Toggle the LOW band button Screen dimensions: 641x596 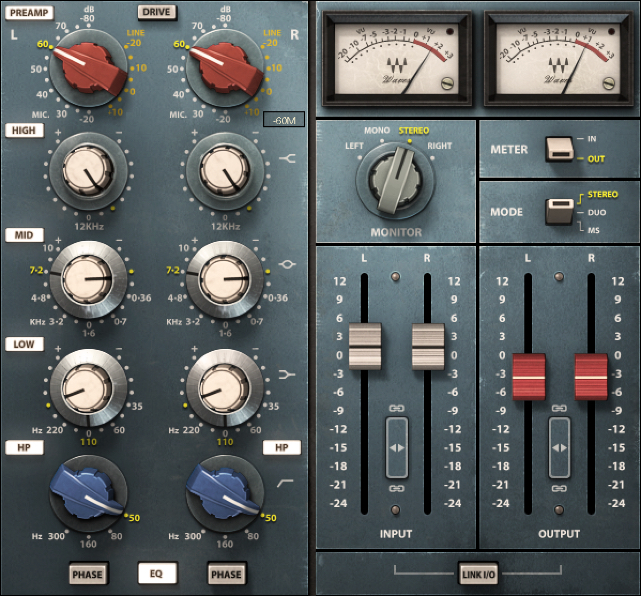coord(24,344)
